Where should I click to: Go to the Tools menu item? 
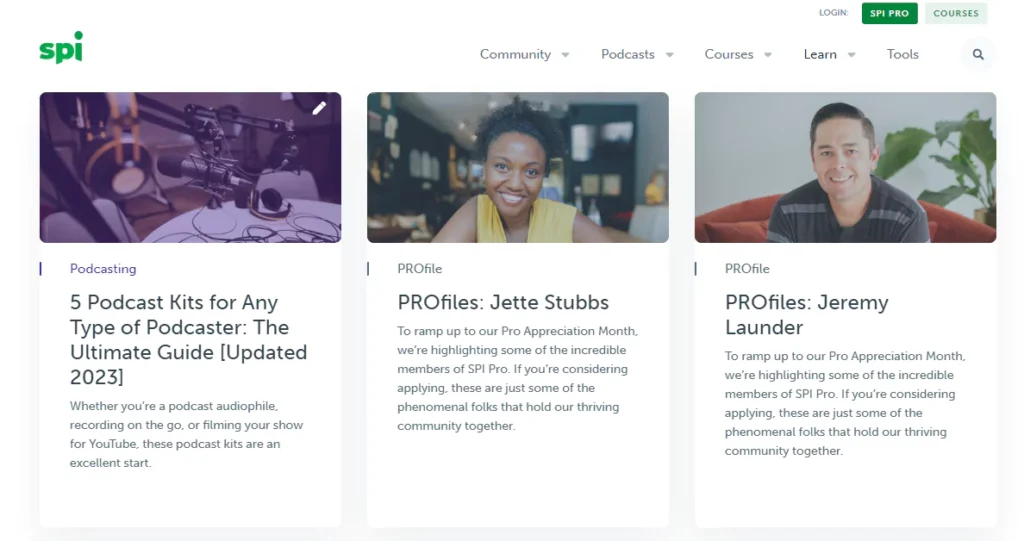(903, 54)
